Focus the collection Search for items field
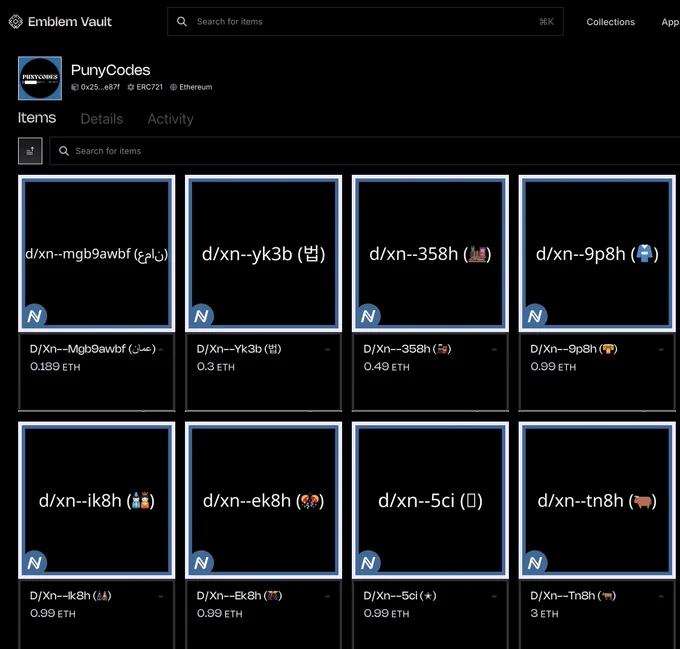The image size is (680, 649). point(364,151)
